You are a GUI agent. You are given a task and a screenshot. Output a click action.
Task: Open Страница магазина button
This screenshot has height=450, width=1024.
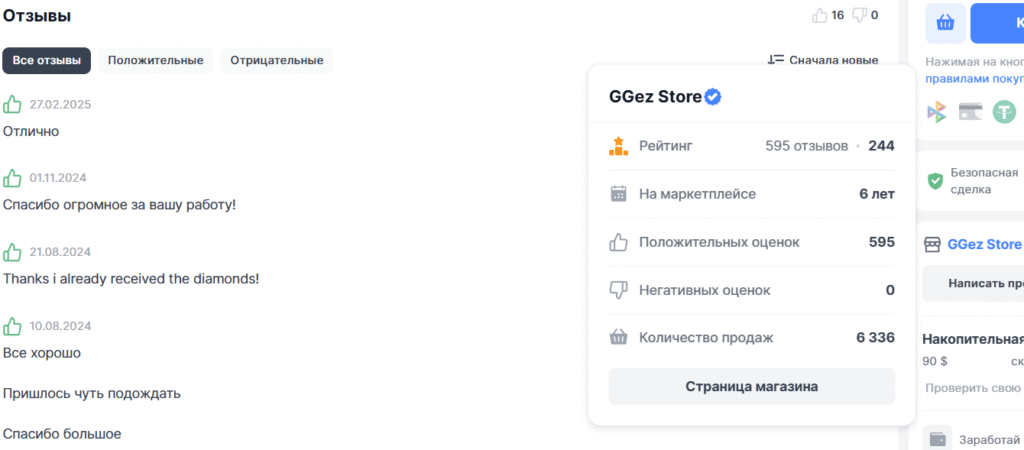click(751, 386)
